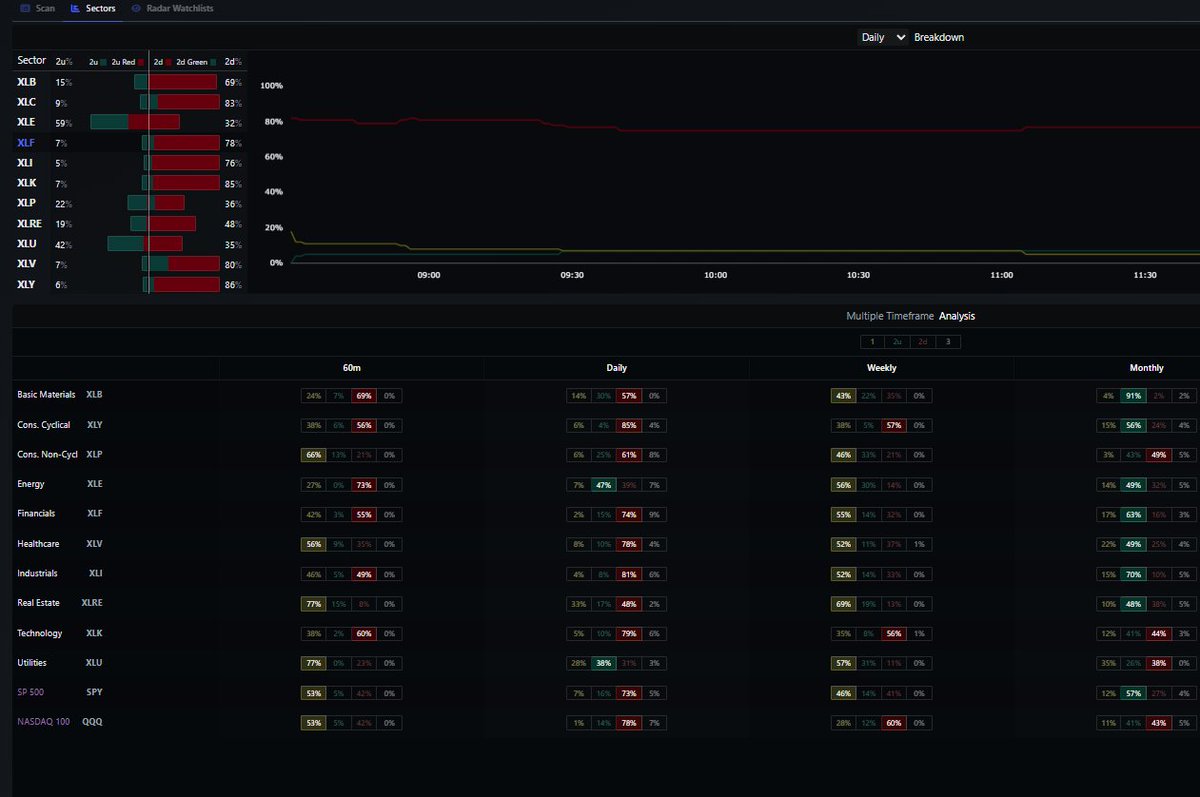Click the 2u green legend square
1200x797 pixels.
(104, 61)
